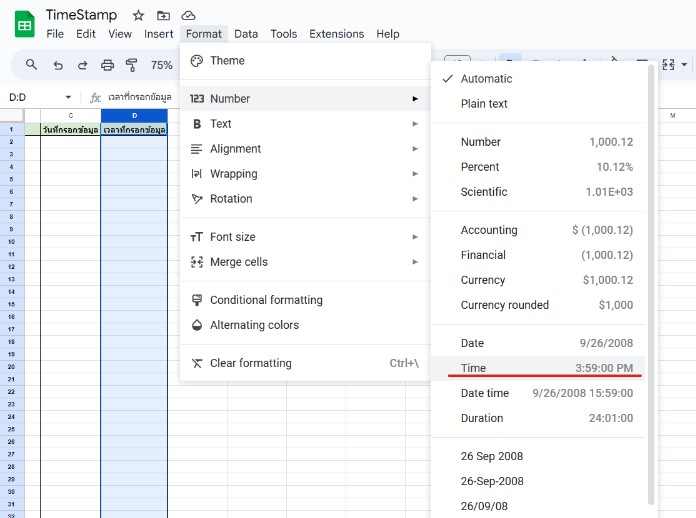Expand the Wrapping submenu
The image size is (696, 518).
click(305, 174)
